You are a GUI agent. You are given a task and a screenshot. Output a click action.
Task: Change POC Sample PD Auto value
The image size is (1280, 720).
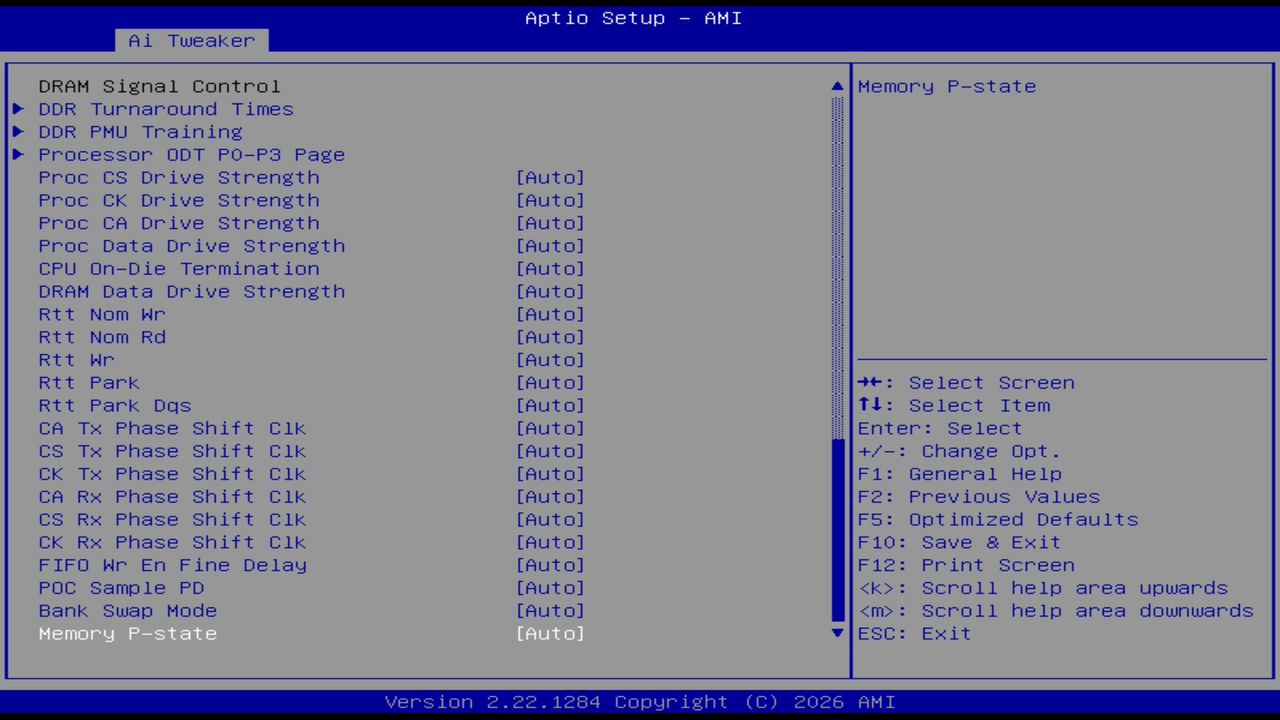(550, 588)
